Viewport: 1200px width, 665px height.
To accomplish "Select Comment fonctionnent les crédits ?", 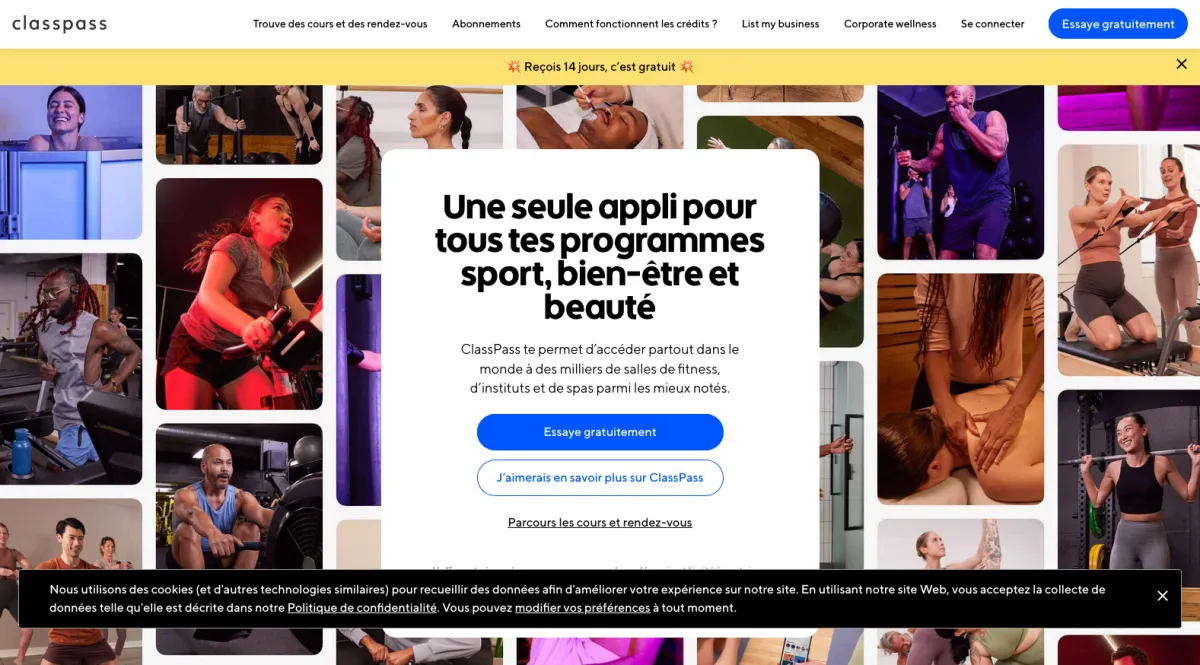I will pyautogui.click(x=631, y=24).
